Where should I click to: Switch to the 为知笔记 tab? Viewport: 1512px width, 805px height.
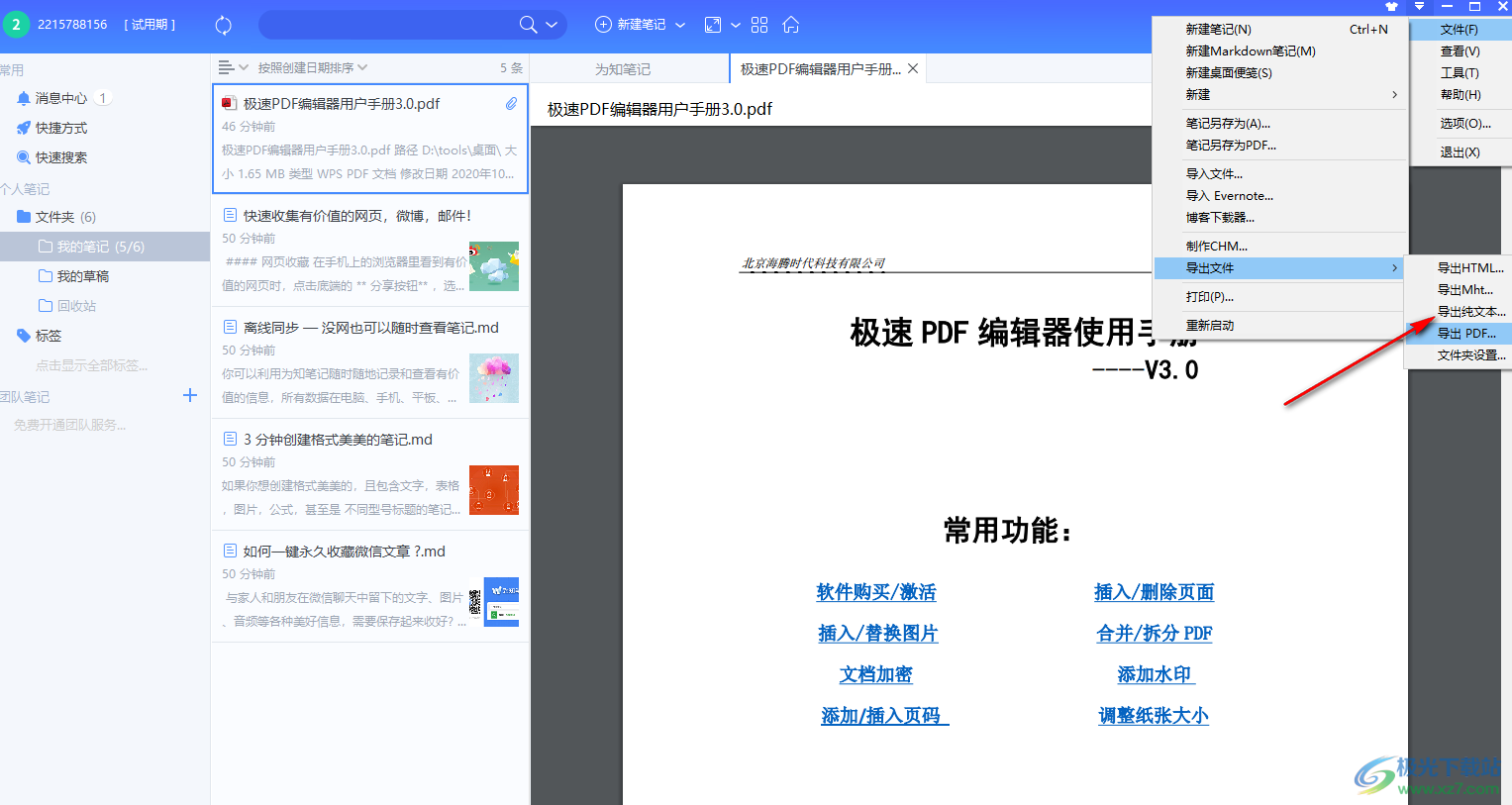coord(623,69)
